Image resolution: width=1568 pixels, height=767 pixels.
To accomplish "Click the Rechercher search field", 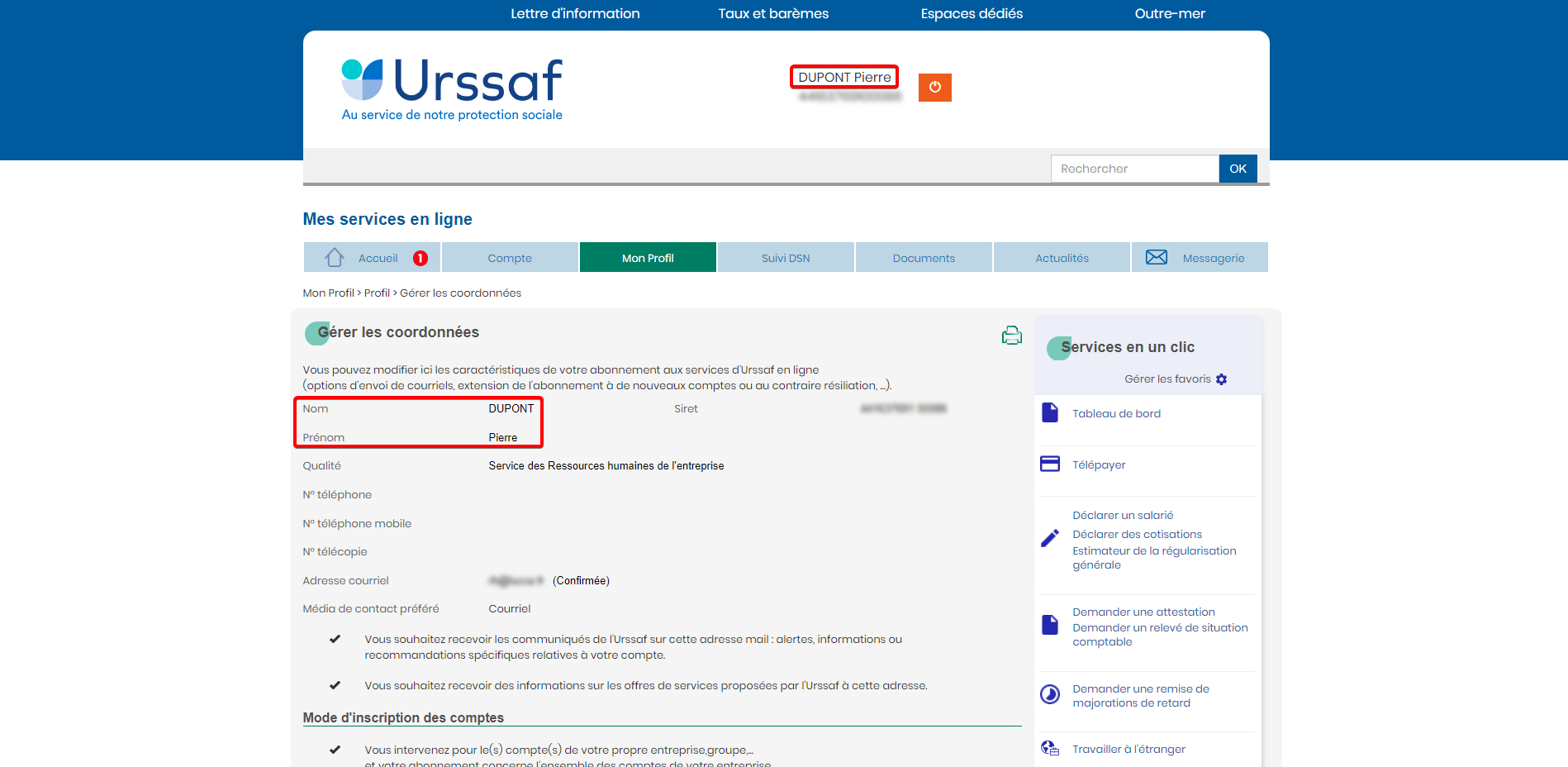I will [1134, 169].
